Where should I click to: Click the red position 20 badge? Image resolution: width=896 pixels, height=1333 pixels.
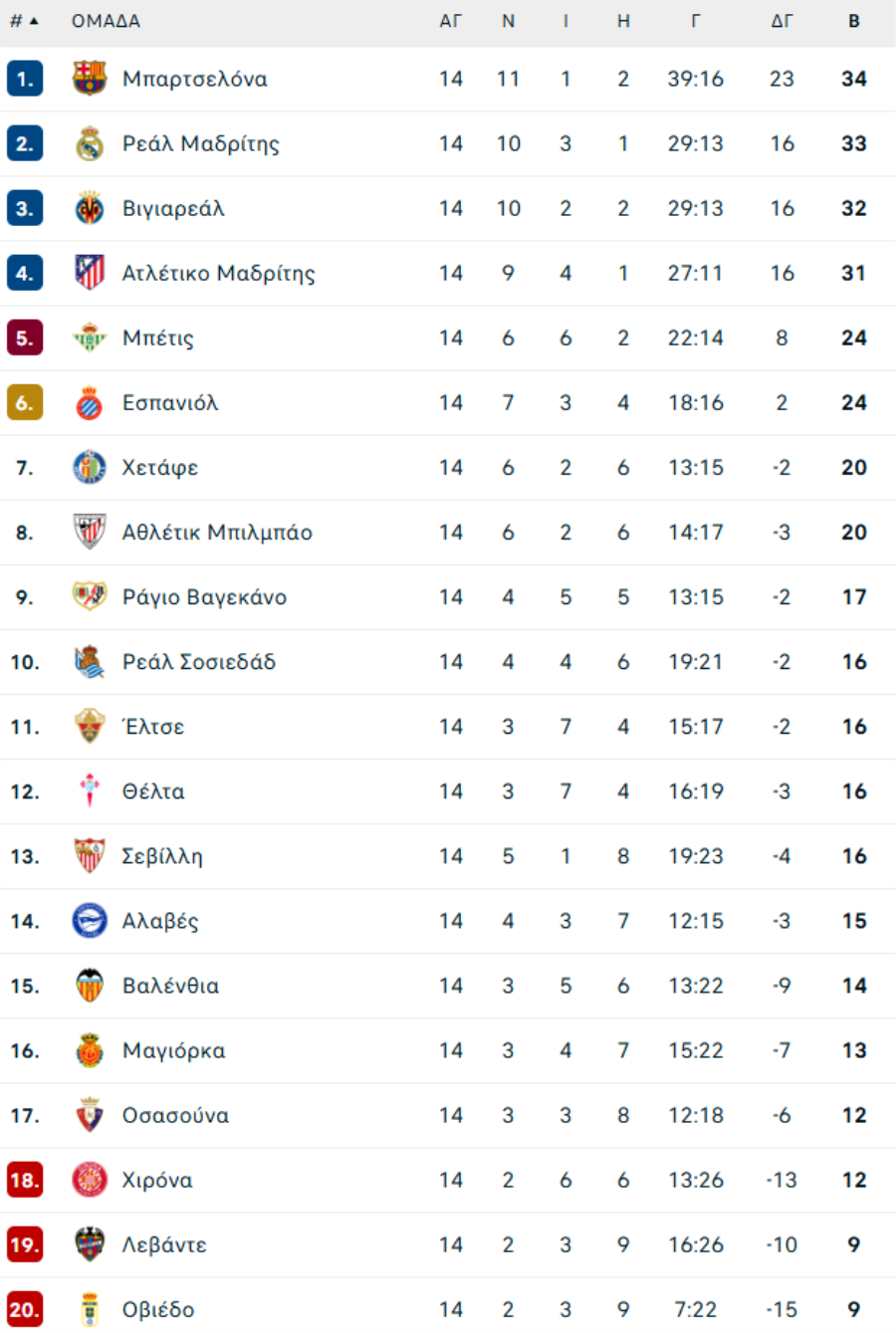coord(24,1309)
